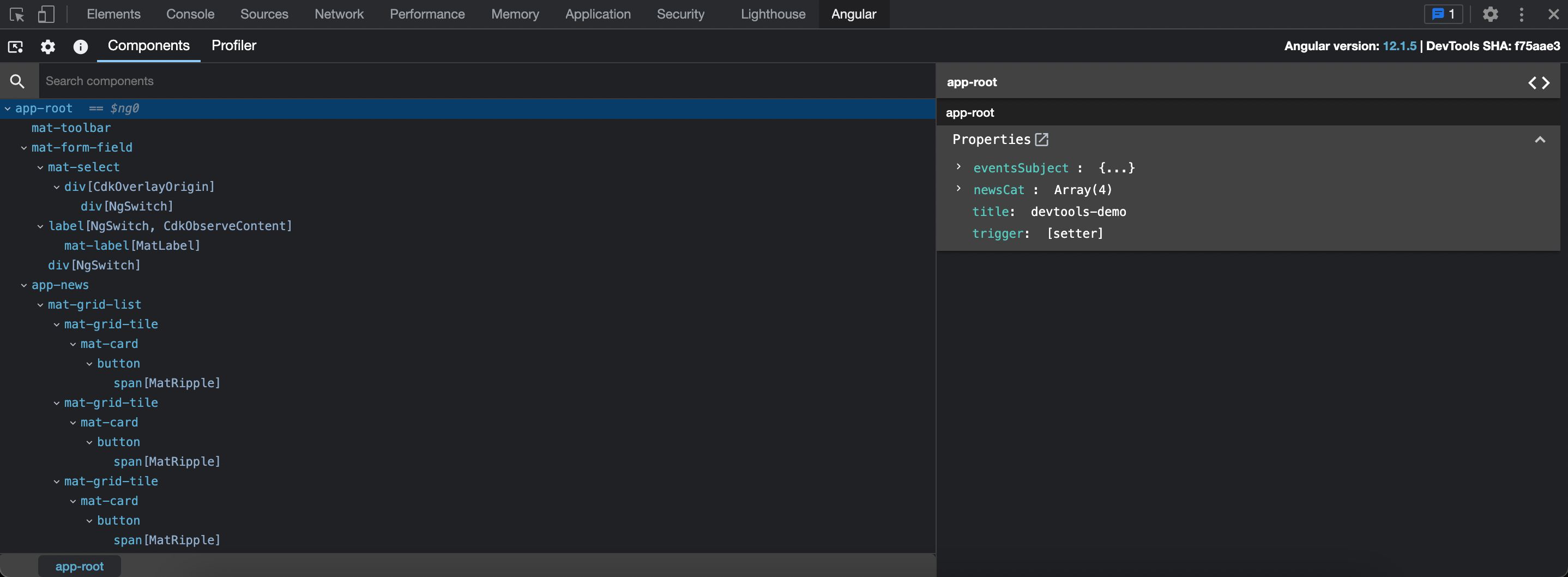Open the Angular DevTools settings gear
This screenshot has height=577, width=1568.
(x=47, y=47)
